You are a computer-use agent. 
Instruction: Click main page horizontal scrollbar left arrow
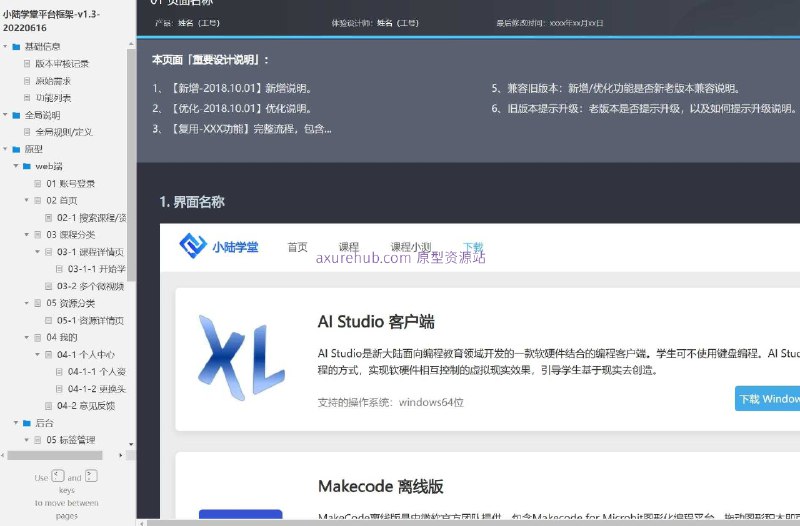pyautogui.click(x=141, y=522)
